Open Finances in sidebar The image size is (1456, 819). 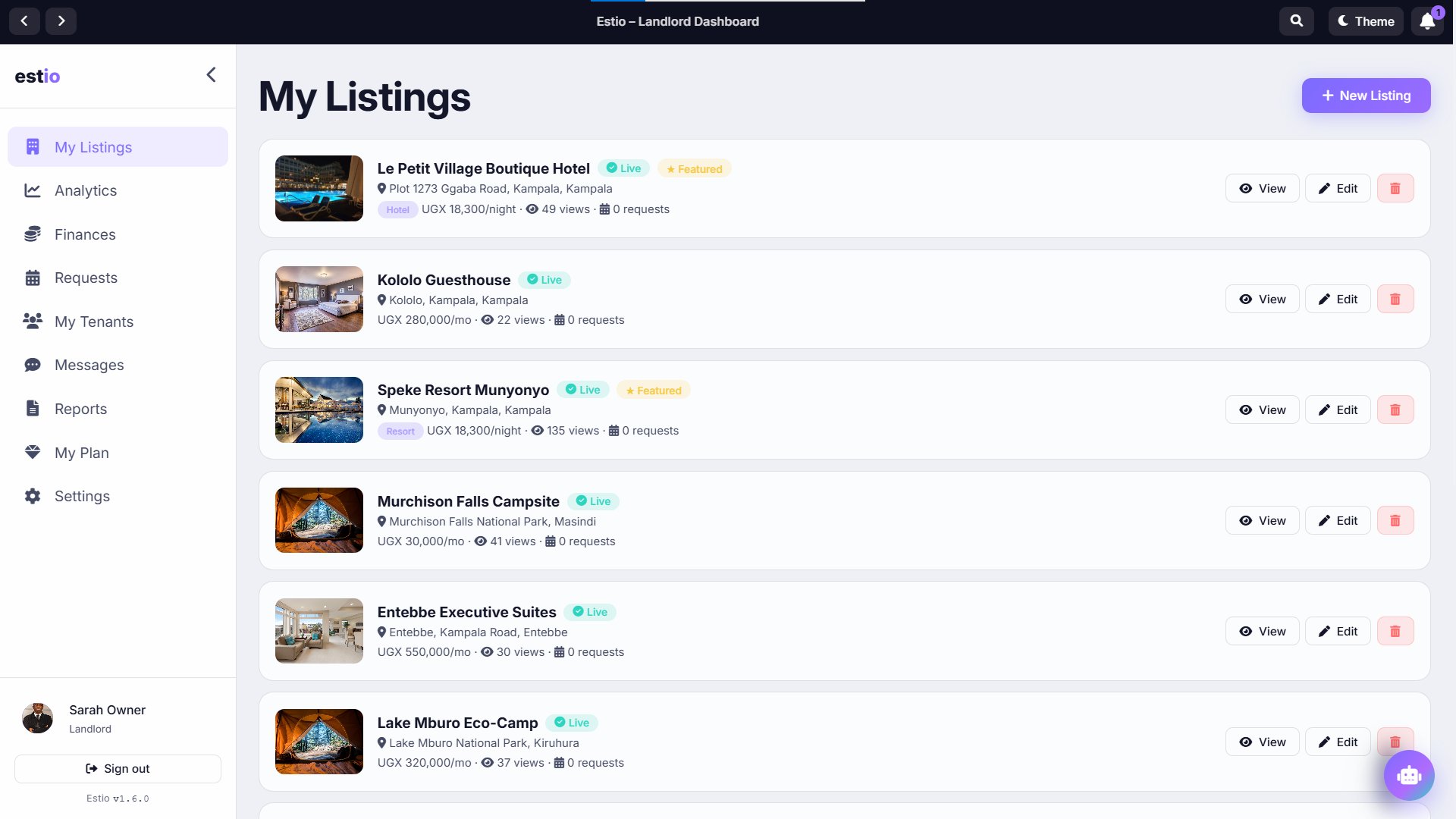click(118, 234)
